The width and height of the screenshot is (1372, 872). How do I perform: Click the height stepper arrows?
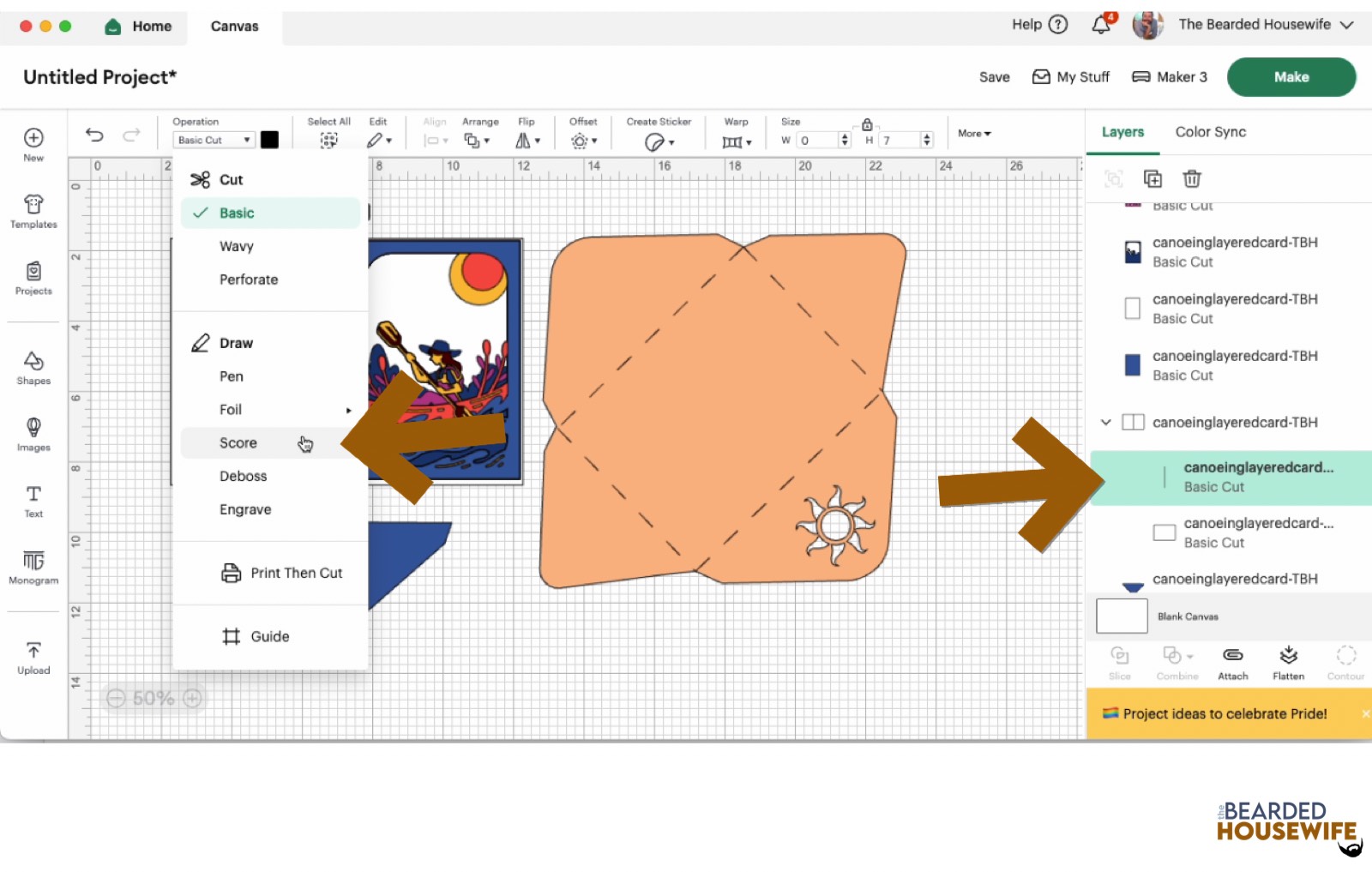coord(927,140)
